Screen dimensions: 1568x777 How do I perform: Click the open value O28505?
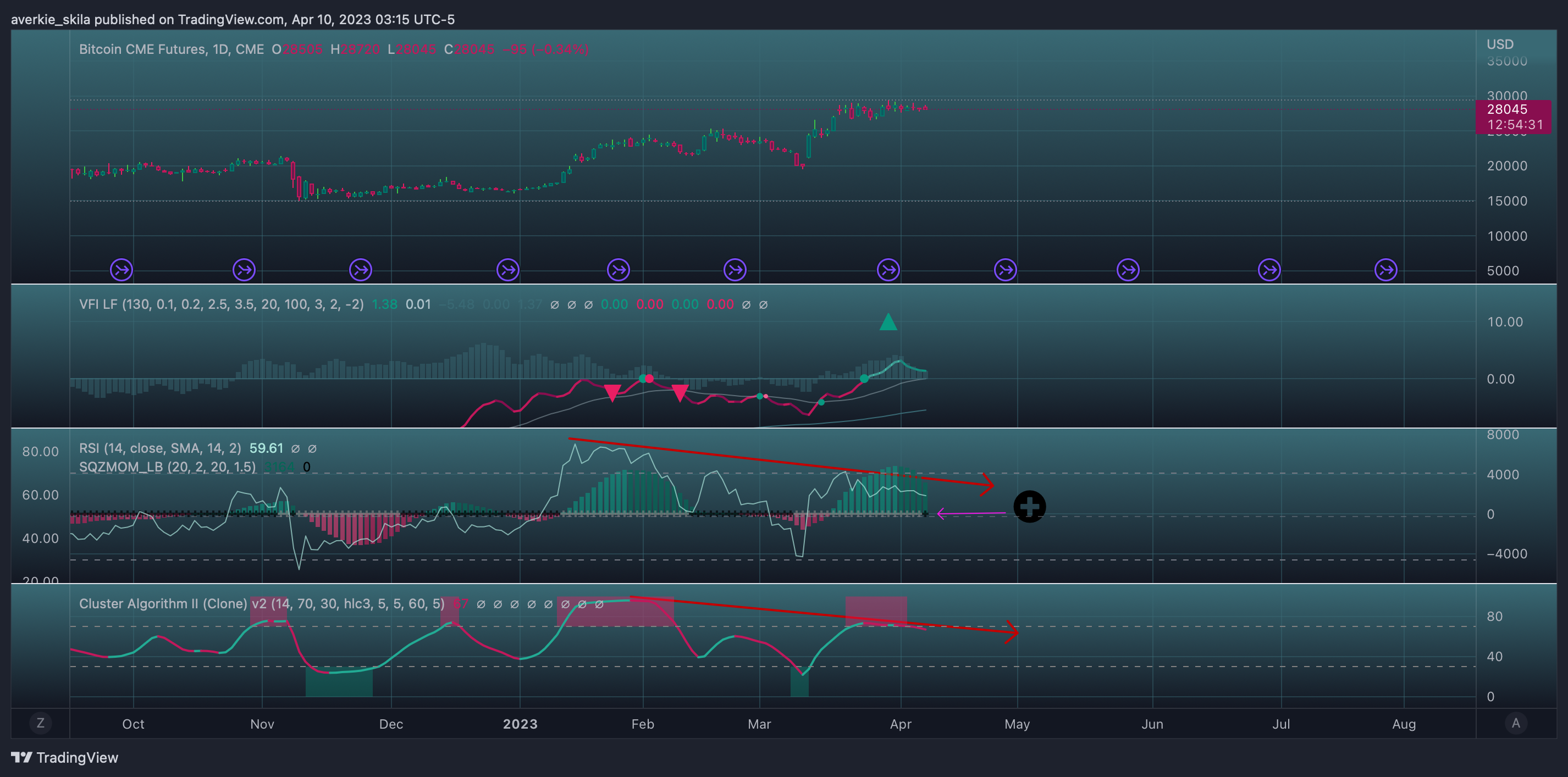pos(297,49)
